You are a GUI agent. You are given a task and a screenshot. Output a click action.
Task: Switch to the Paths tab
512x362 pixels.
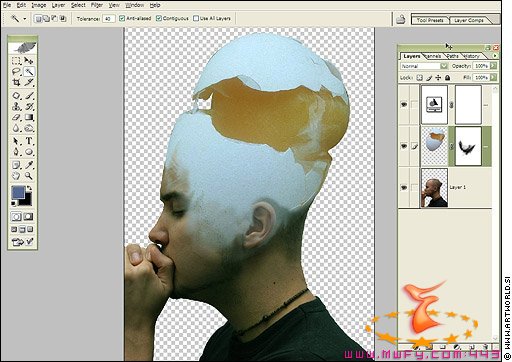(452, 56)
